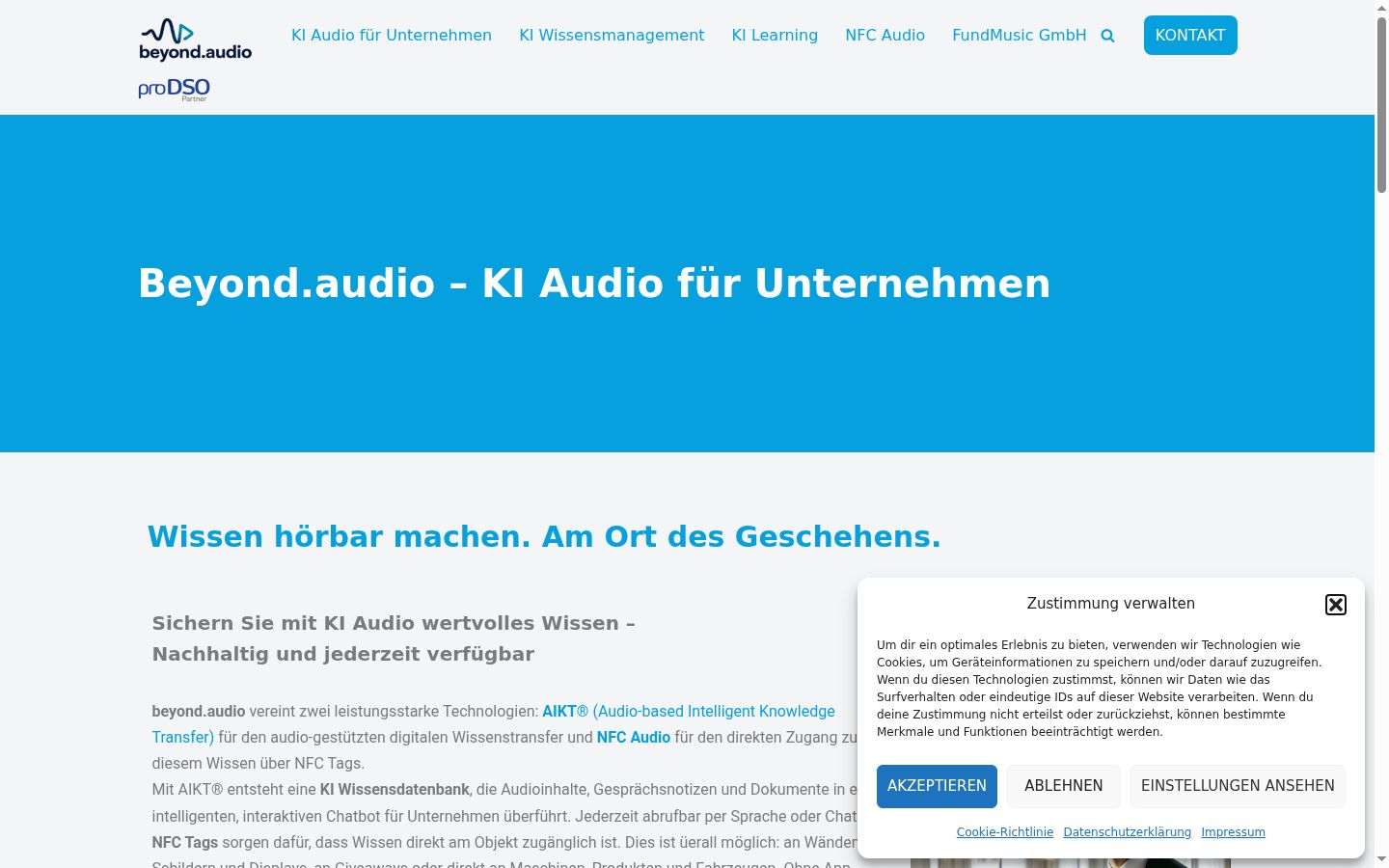Open EINSTELLUNGEN ANSEHEN cookie settings
This screenshot has width=1389, height=868.
(x=1238, y=786)
